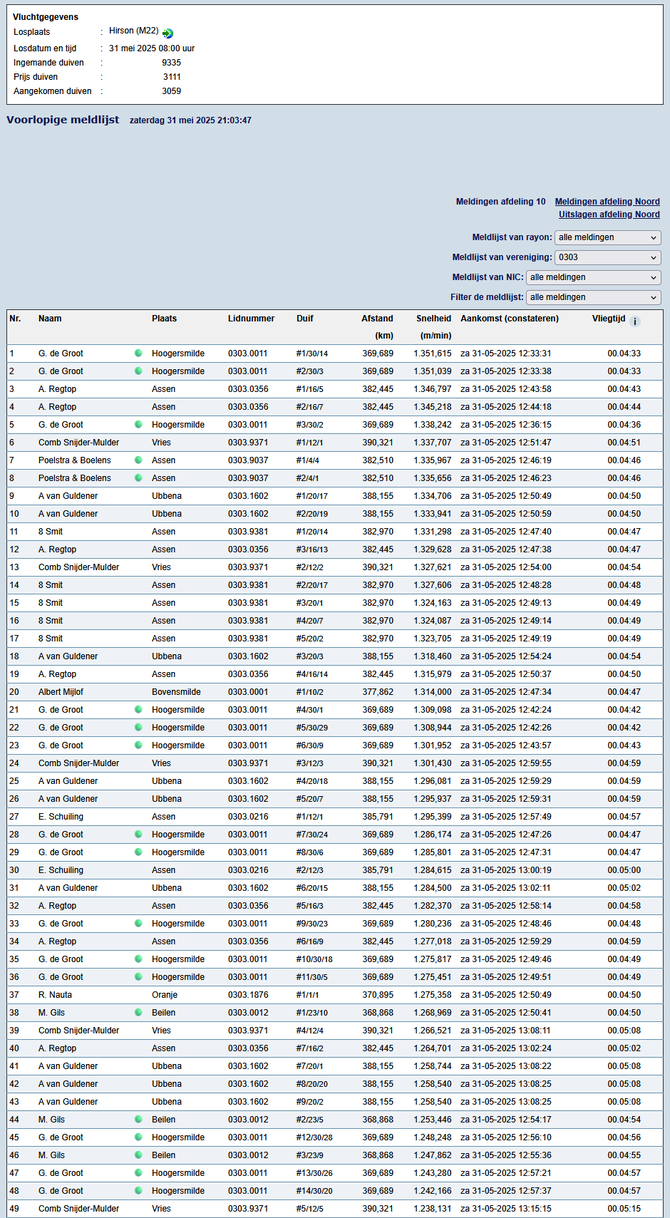Click the Snelheid column header
670x1218 pixels.
[433, 318]
